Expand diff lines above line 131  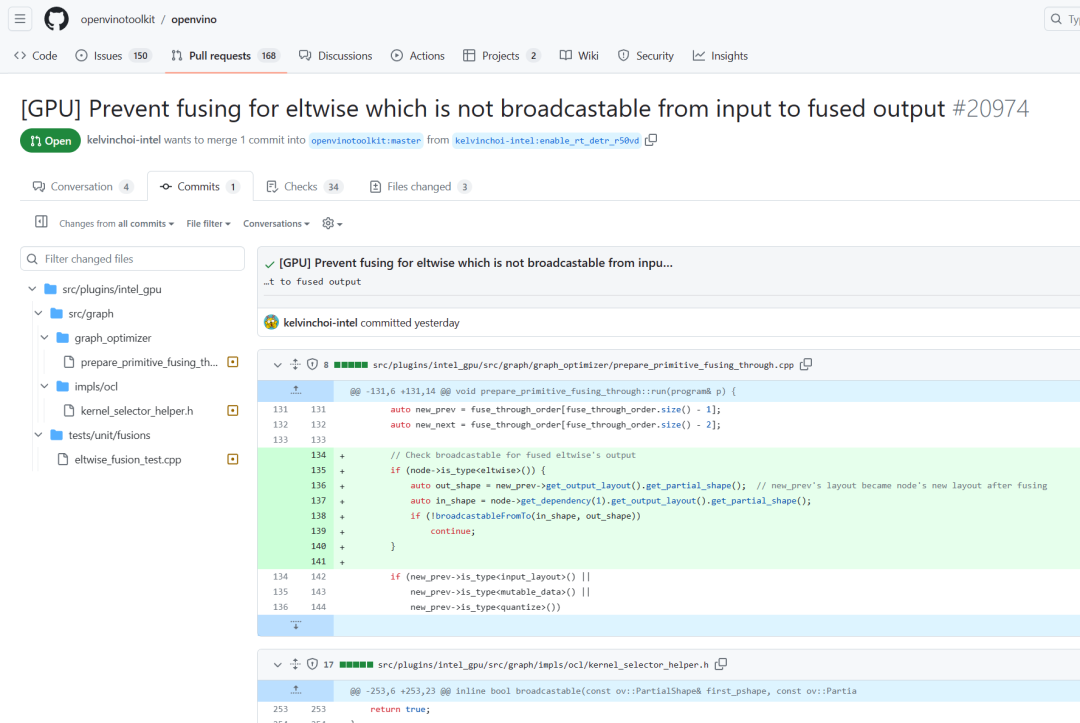[x=295, y=390]
